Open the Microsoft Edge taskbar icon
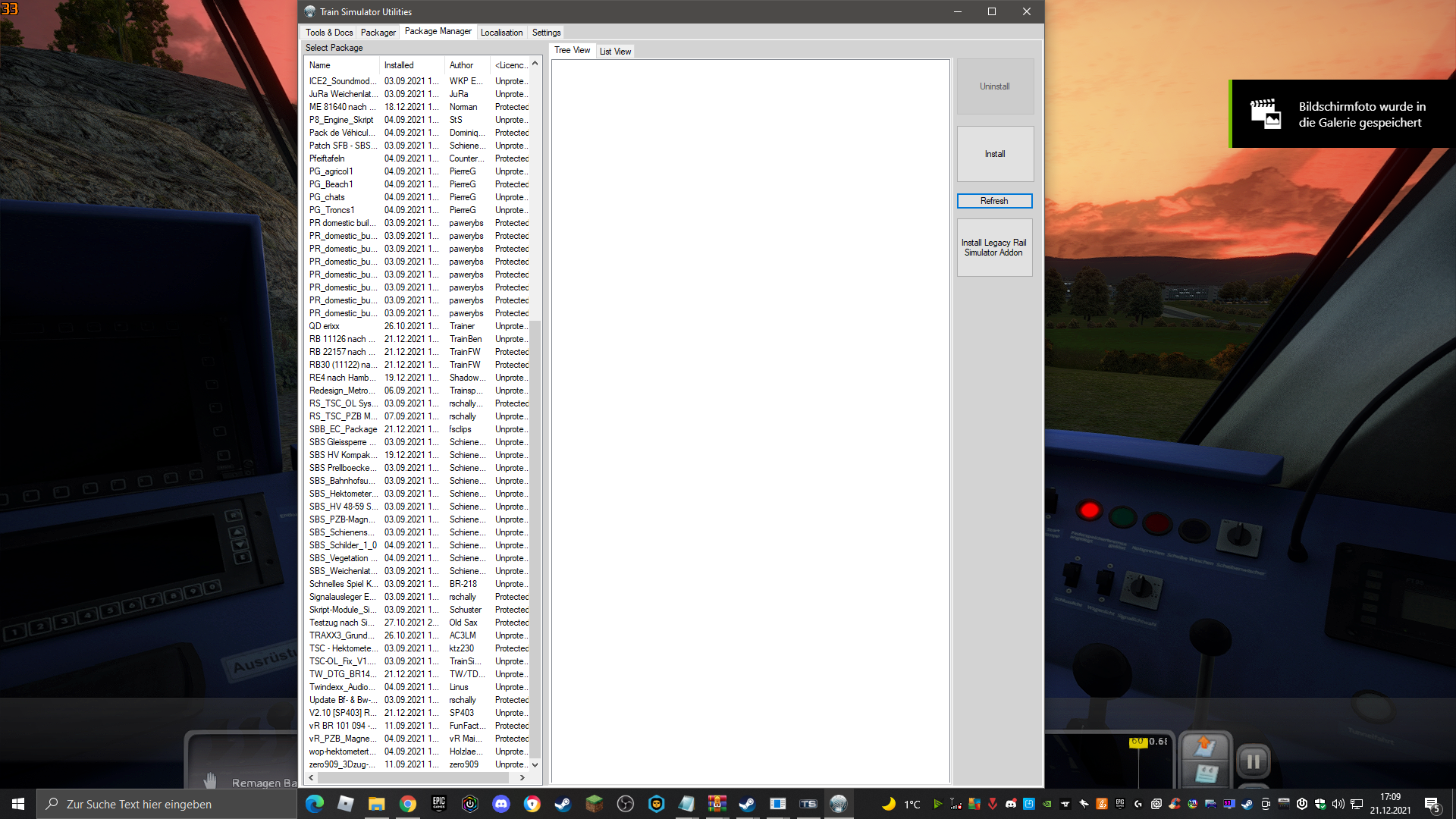The width and height of the screenshot is (1456, 819). (314, 804)
